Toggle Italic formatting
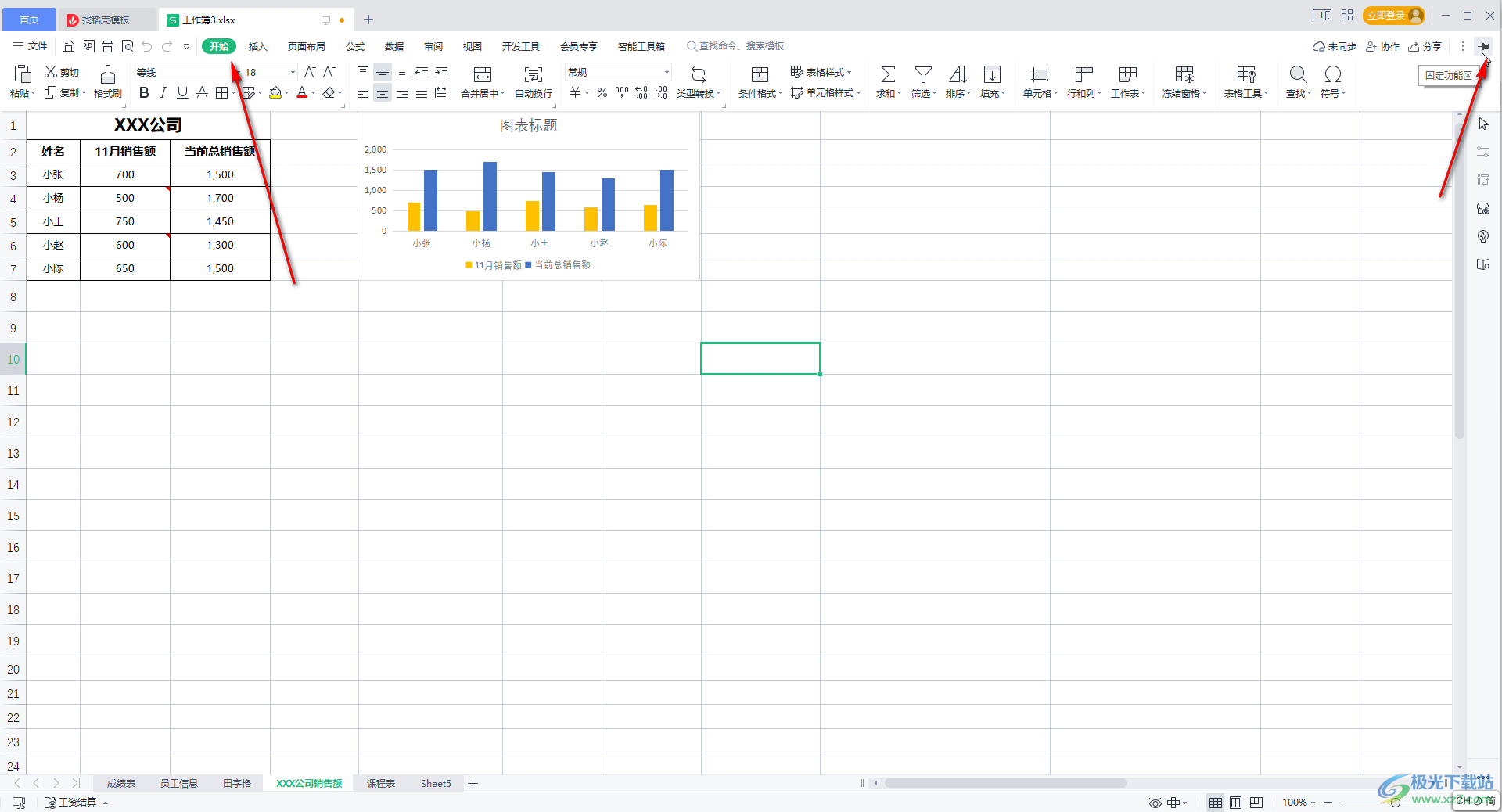Viewport: 1502px width, 812px height. coord(163,92)
